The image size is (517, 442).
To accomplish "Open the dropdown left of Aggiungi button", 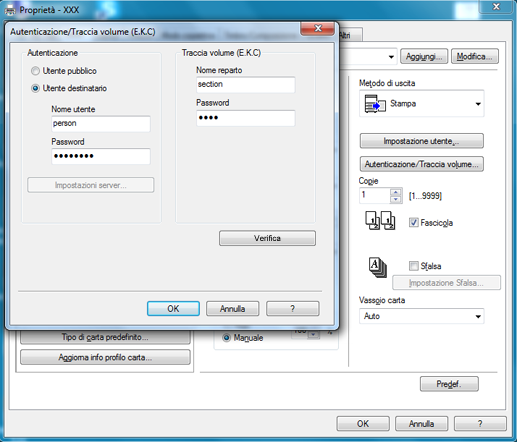I will point(391,57).
